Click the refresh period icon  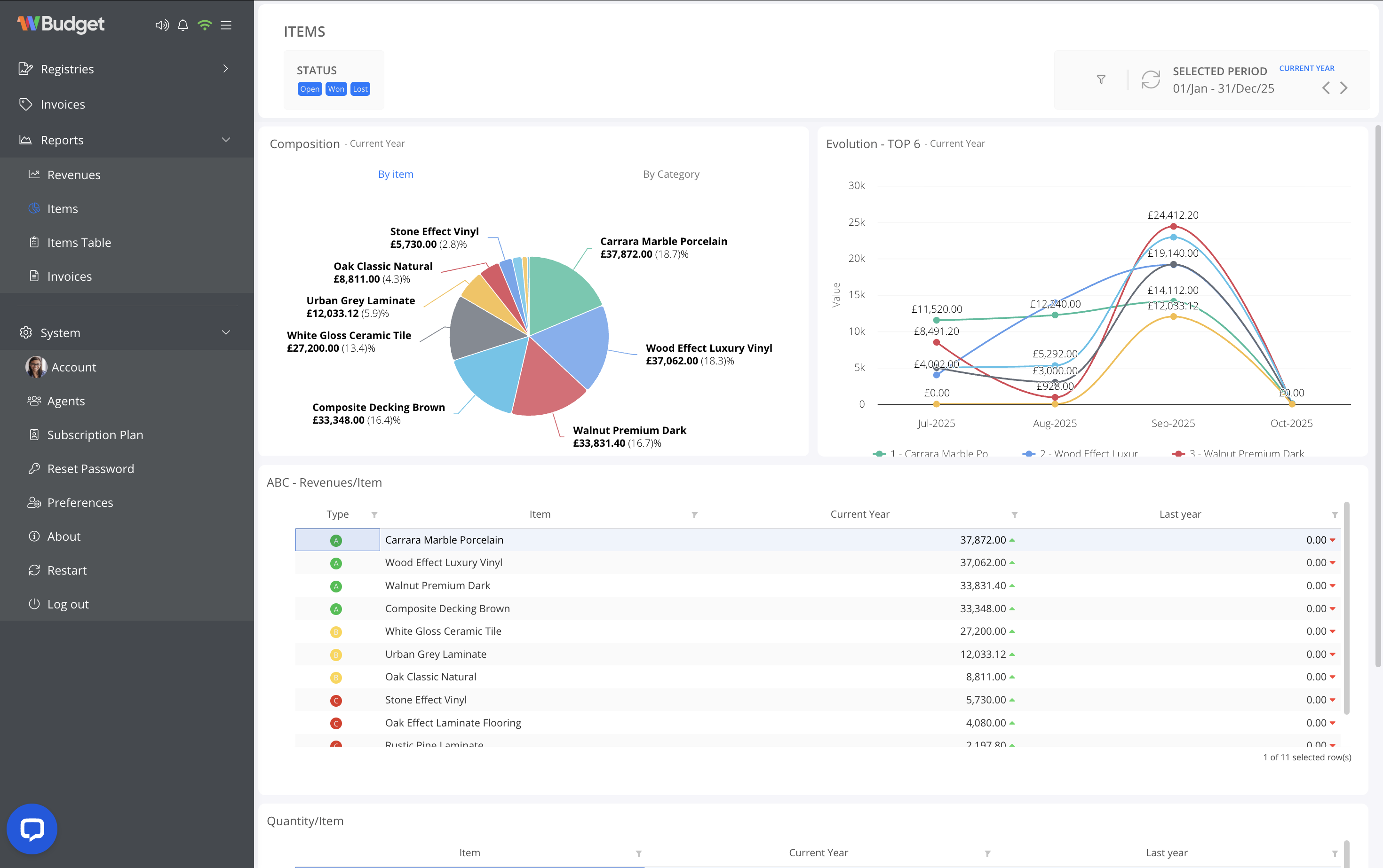(x=1151, y=80)
